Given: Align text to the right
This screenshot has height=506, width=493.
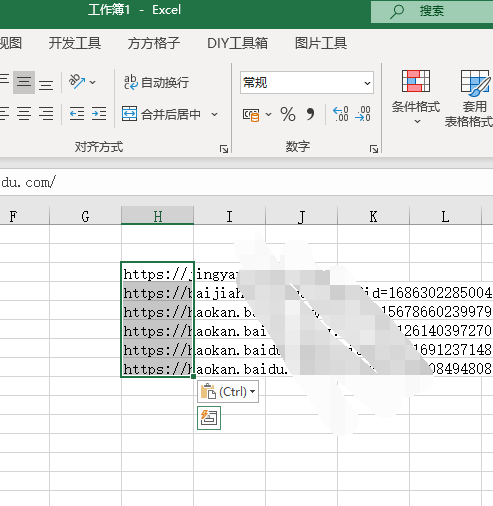Looking at the screenshot, I should (46, 114).
